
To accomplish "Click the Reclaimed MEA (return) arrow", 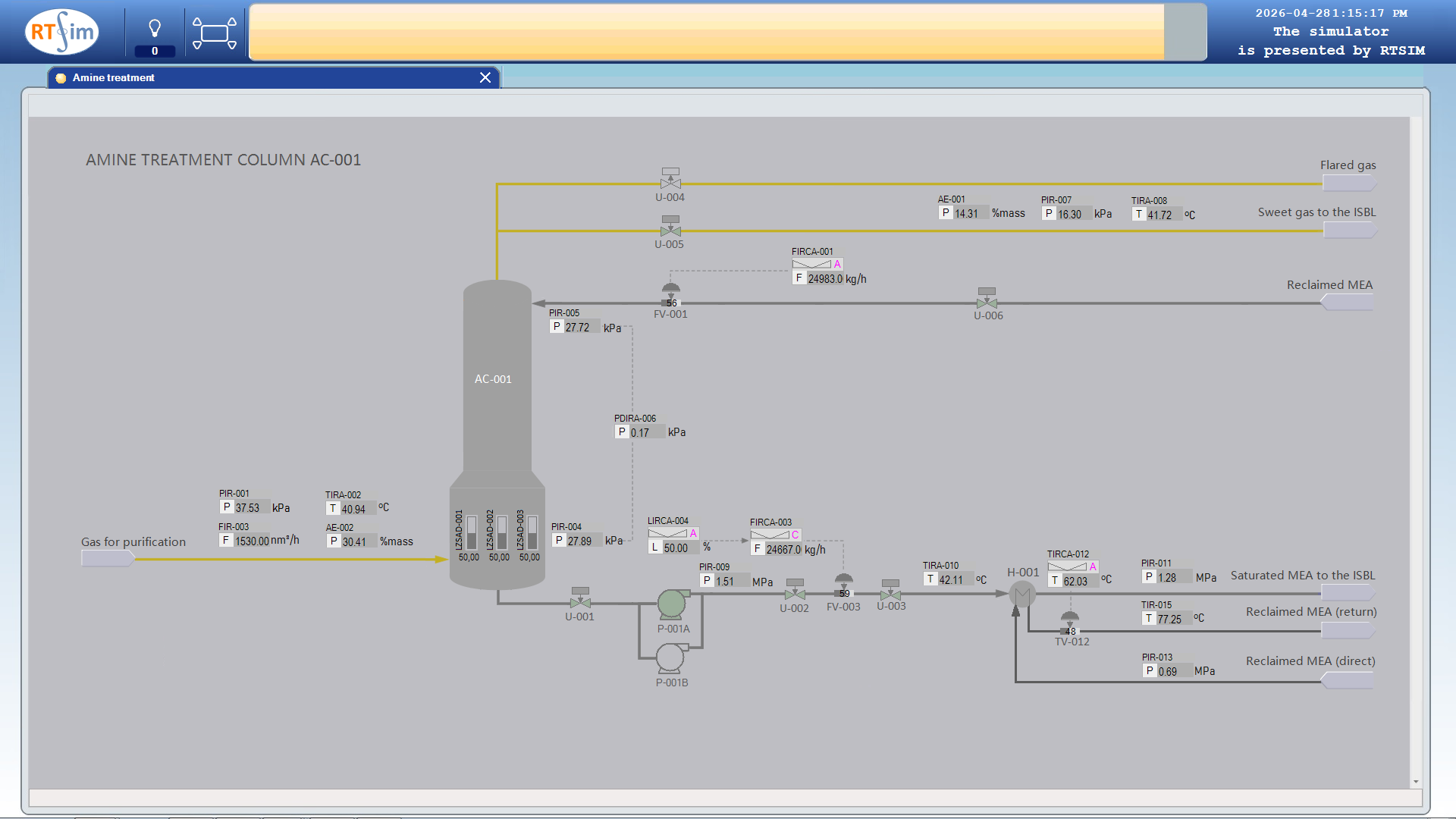I will 1348,630.
